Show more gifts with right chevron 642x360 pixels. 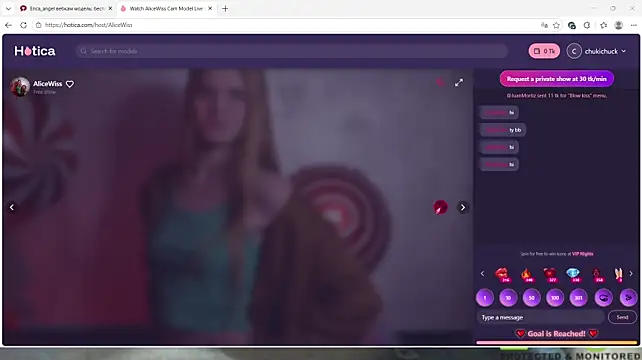(x=631, y=273)
